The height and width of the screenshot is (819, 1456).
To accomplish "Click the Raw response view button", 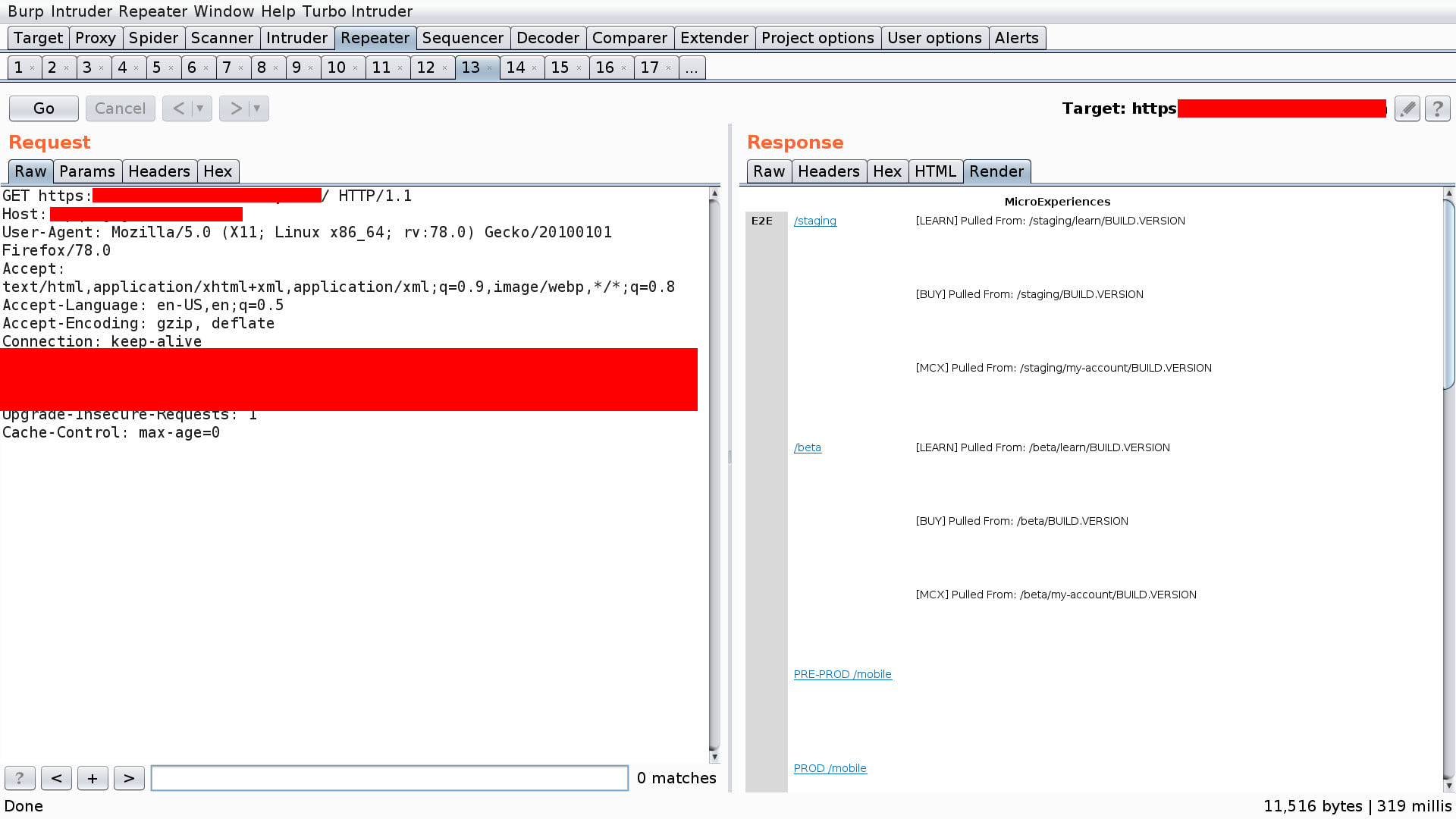I will click(768, 171).
